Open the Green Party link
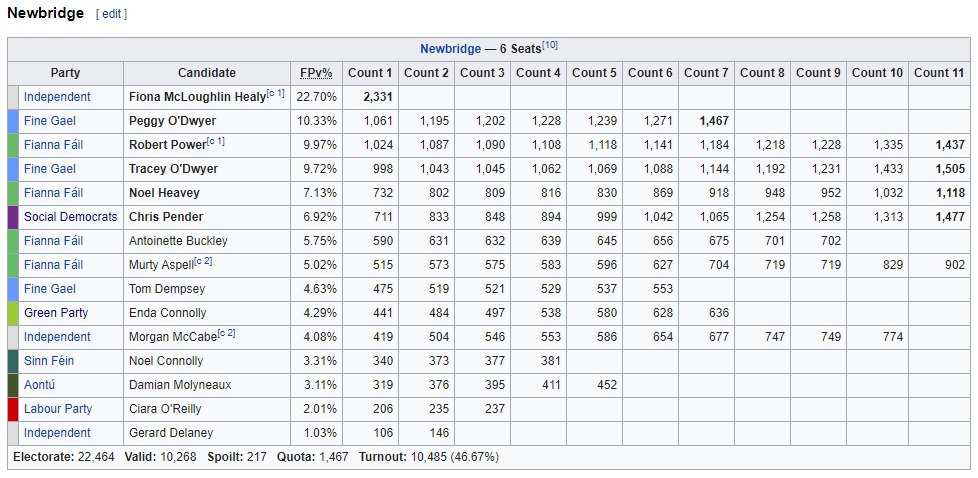978x478 pixels. (x=56, y=313)
